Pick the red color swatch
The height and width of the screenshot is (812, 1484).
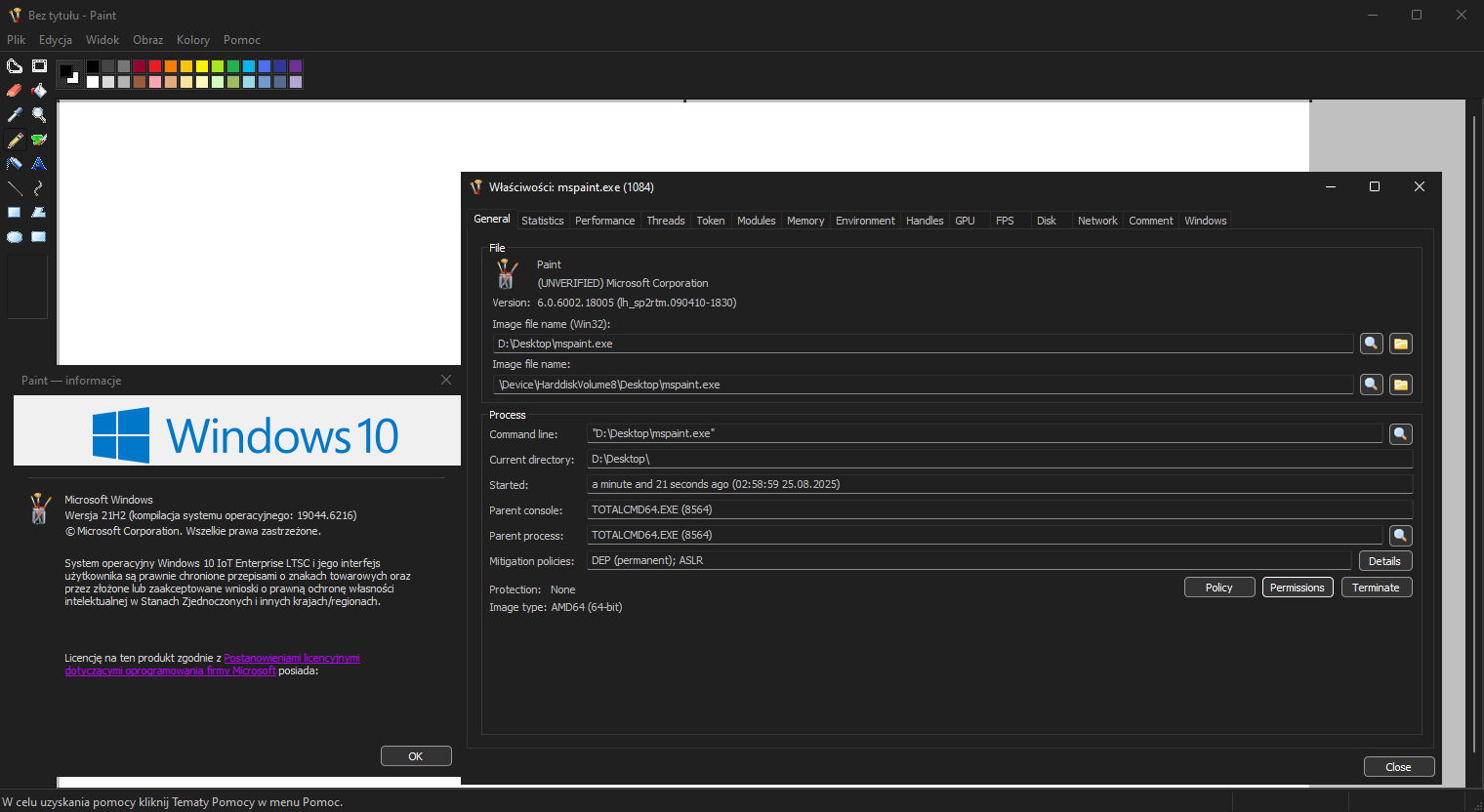[155, 66]
